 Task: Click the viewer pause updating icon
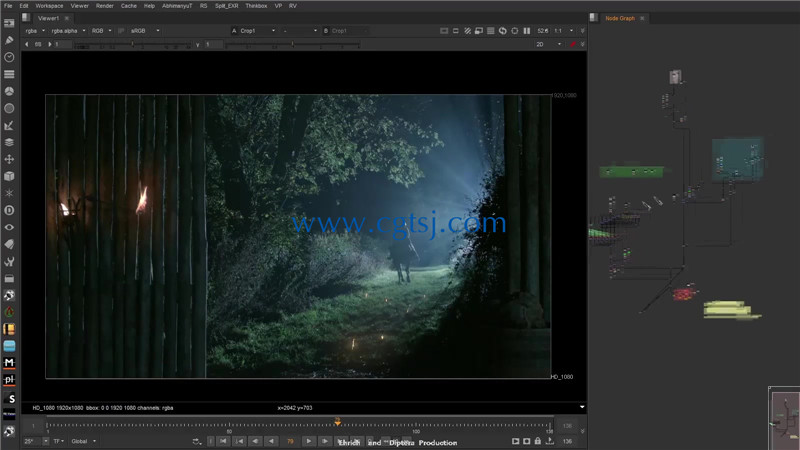tap(527, 31)
